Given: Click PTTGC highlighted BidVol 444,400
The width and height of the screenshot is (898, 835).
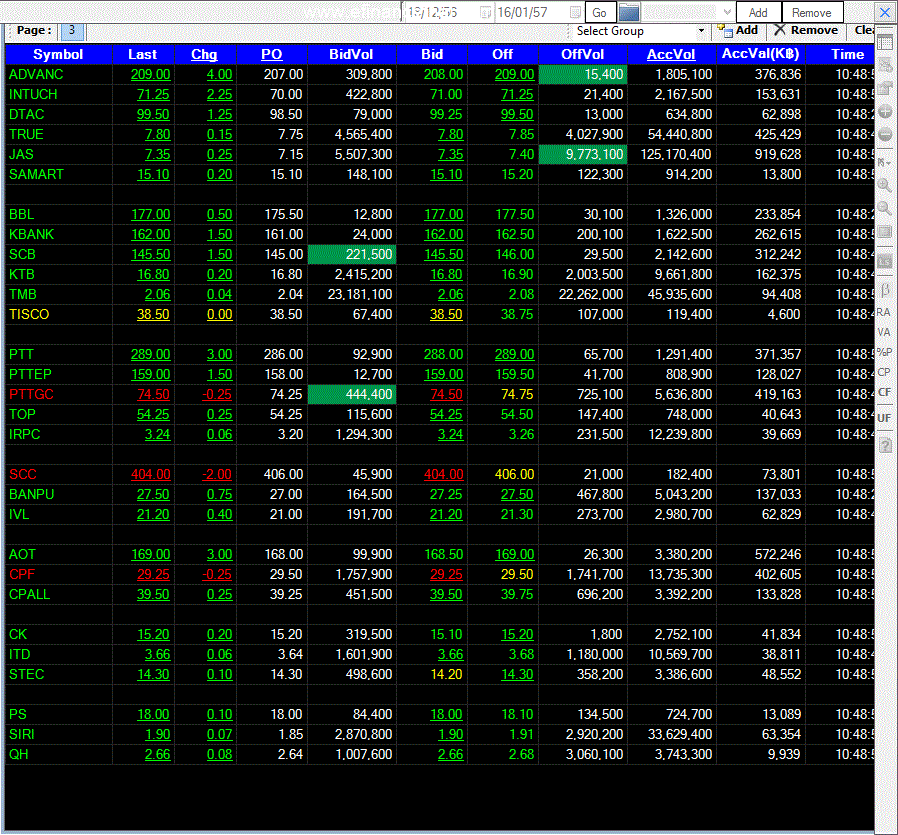Looking at the screenshot, I should [x=352, y=395].
